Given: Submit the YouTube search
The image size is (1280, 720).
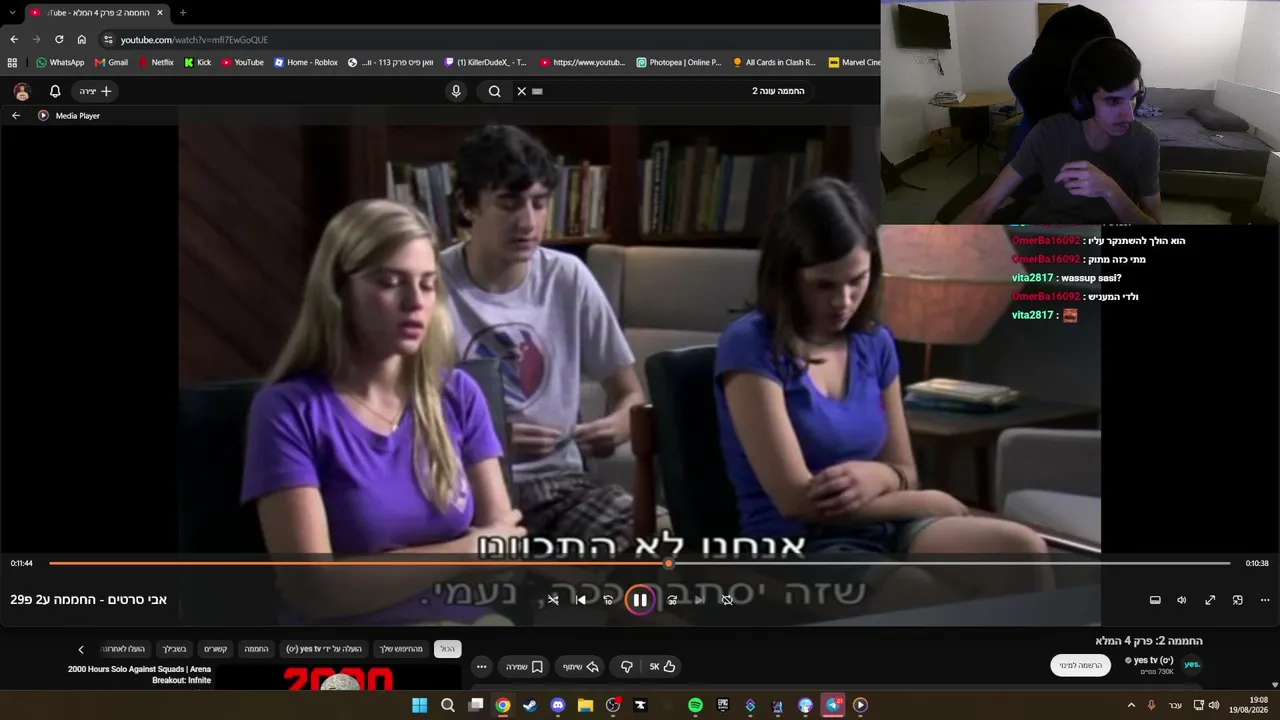Looking at the screenshot, I should point(494,91).
